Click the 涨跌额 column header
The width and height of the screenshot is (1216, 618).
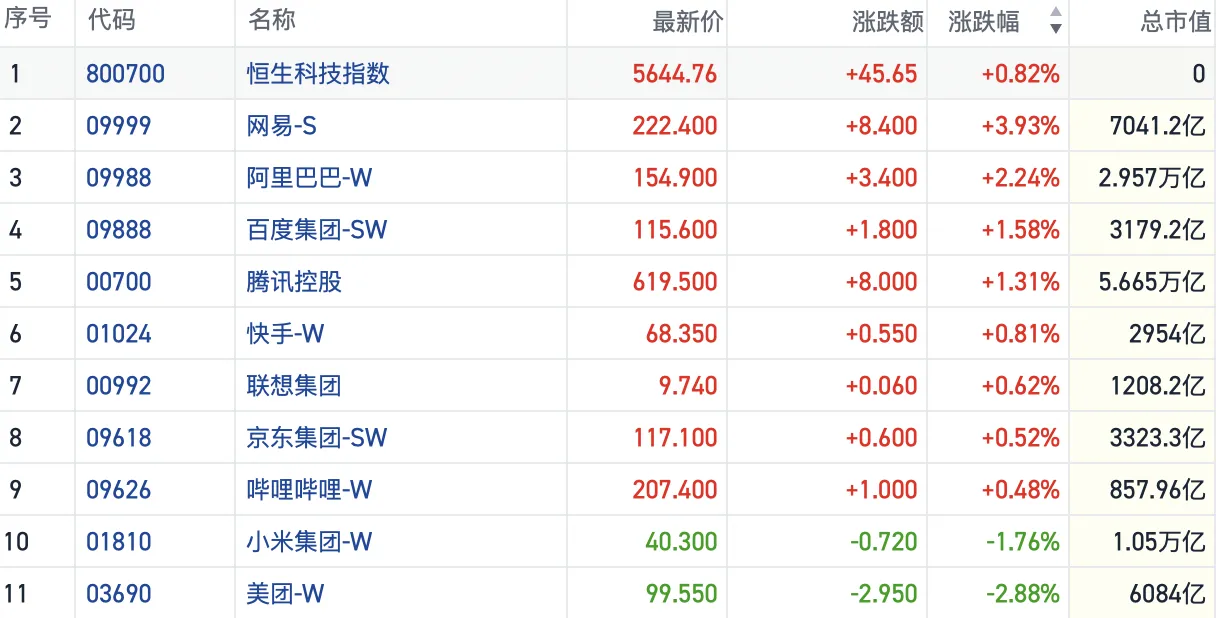point(887,21)
